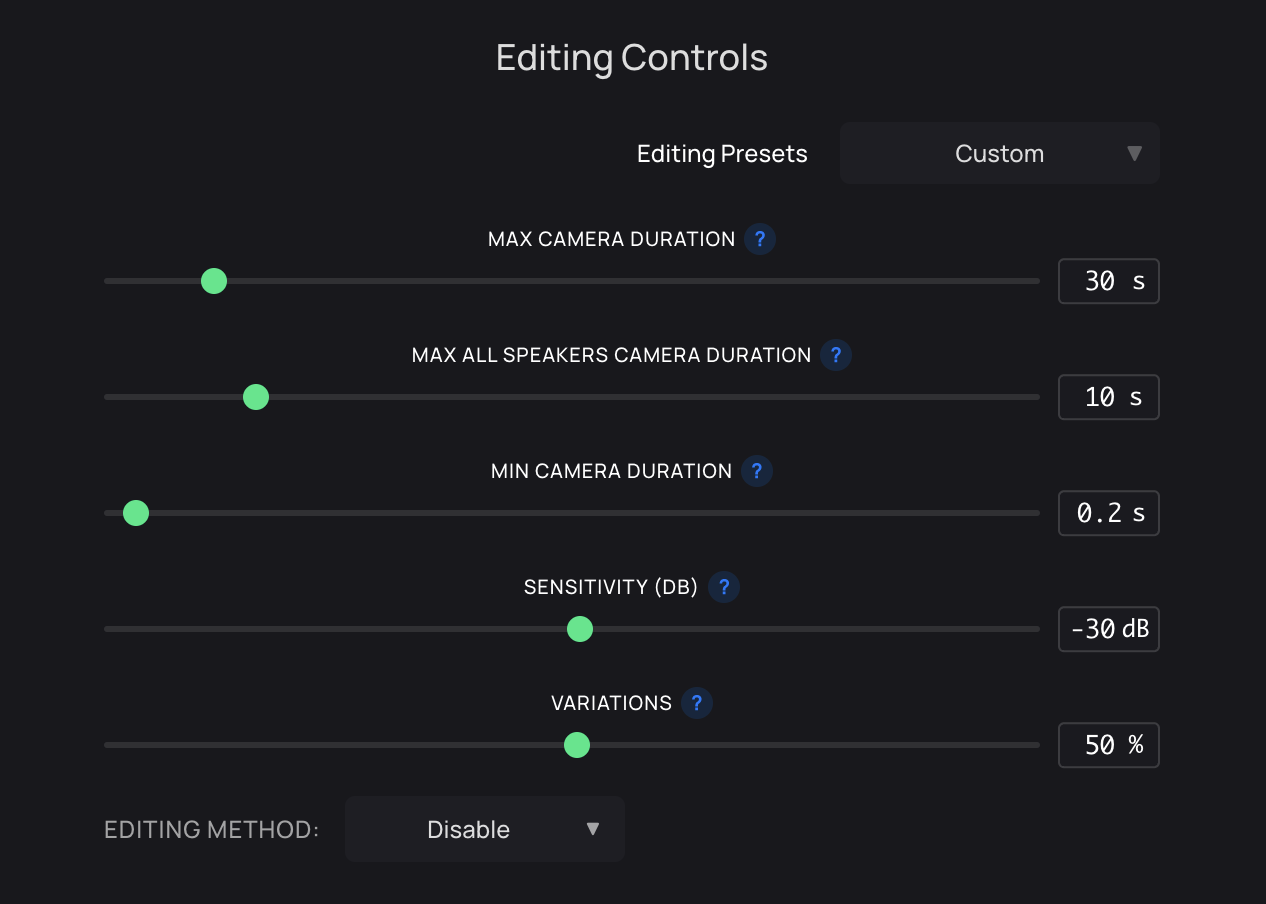Viewport: 1266px width, 904px height.
Task: Open the Editing Method dropdown showing Disable
Action: 484,829
